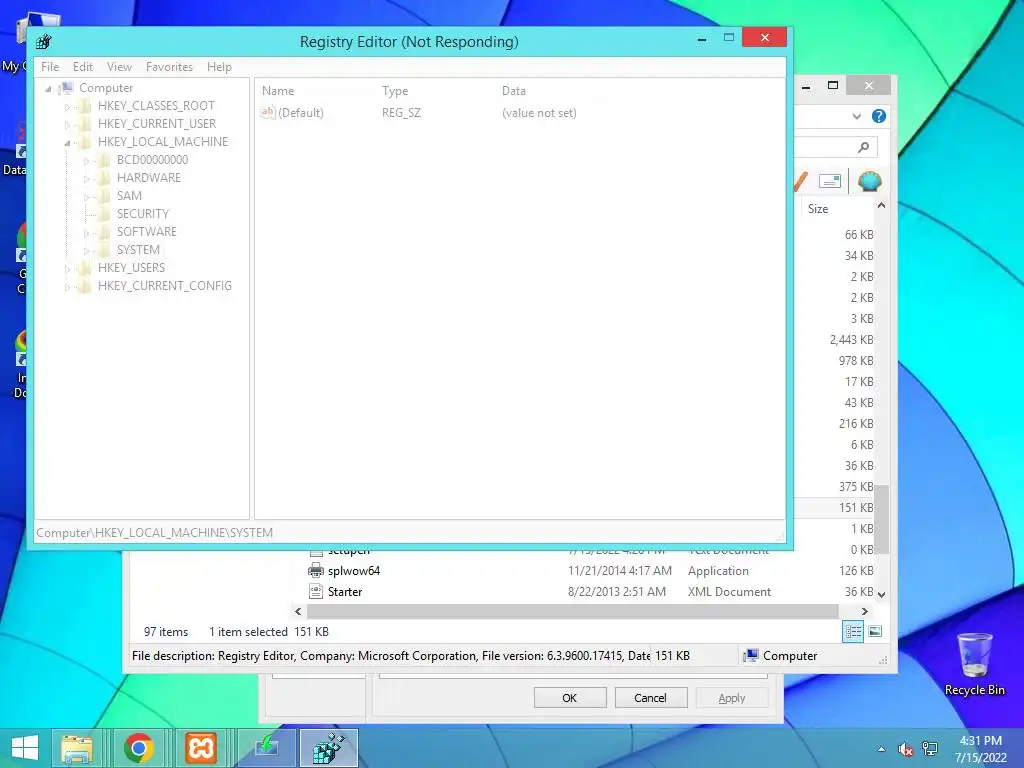Collapse the HKEY_LOCAL_MACHINE key
The image size is (1024, 768).
[67, 142]
